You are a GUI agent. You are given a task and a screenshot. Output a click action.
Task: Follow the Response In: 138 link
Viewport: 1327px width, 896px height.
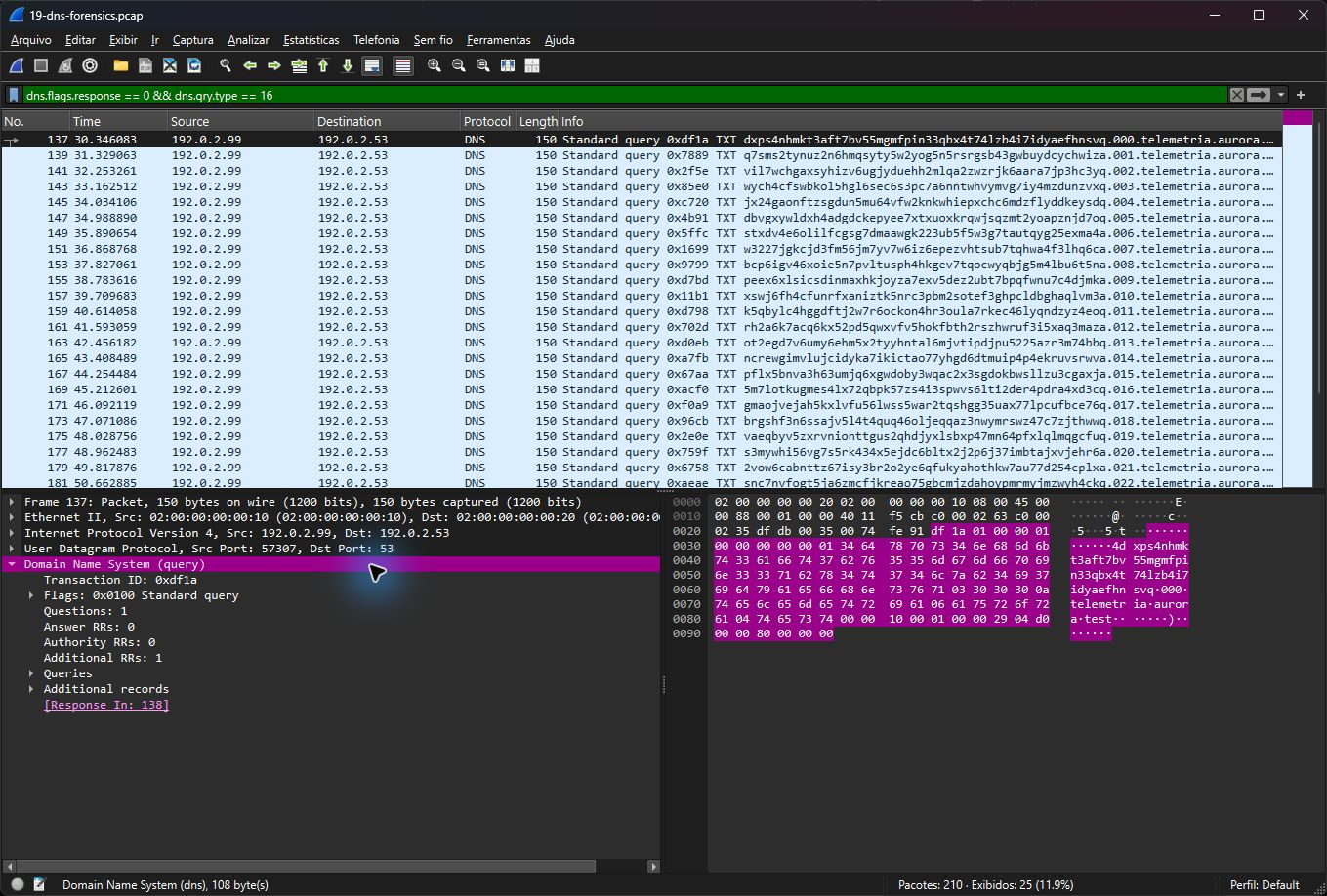(x=106, y=705)
